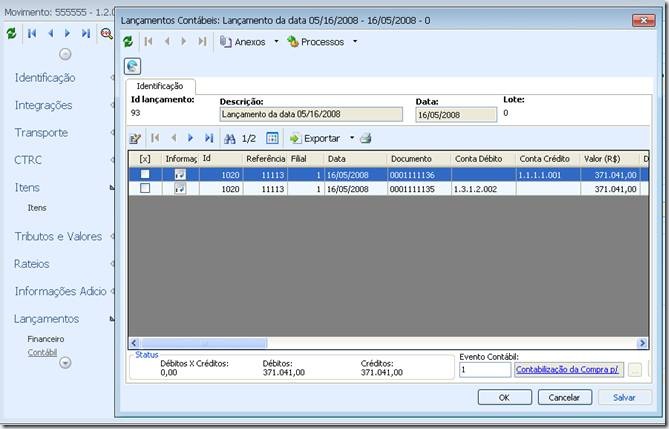Go to last record in dialog top toolbar

click(202, 41)
